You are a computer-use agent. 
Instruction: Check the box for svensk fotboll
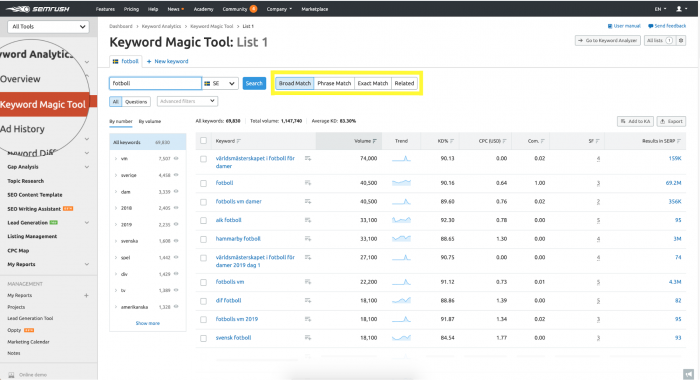pyautogui.click(x=204, y=338)
